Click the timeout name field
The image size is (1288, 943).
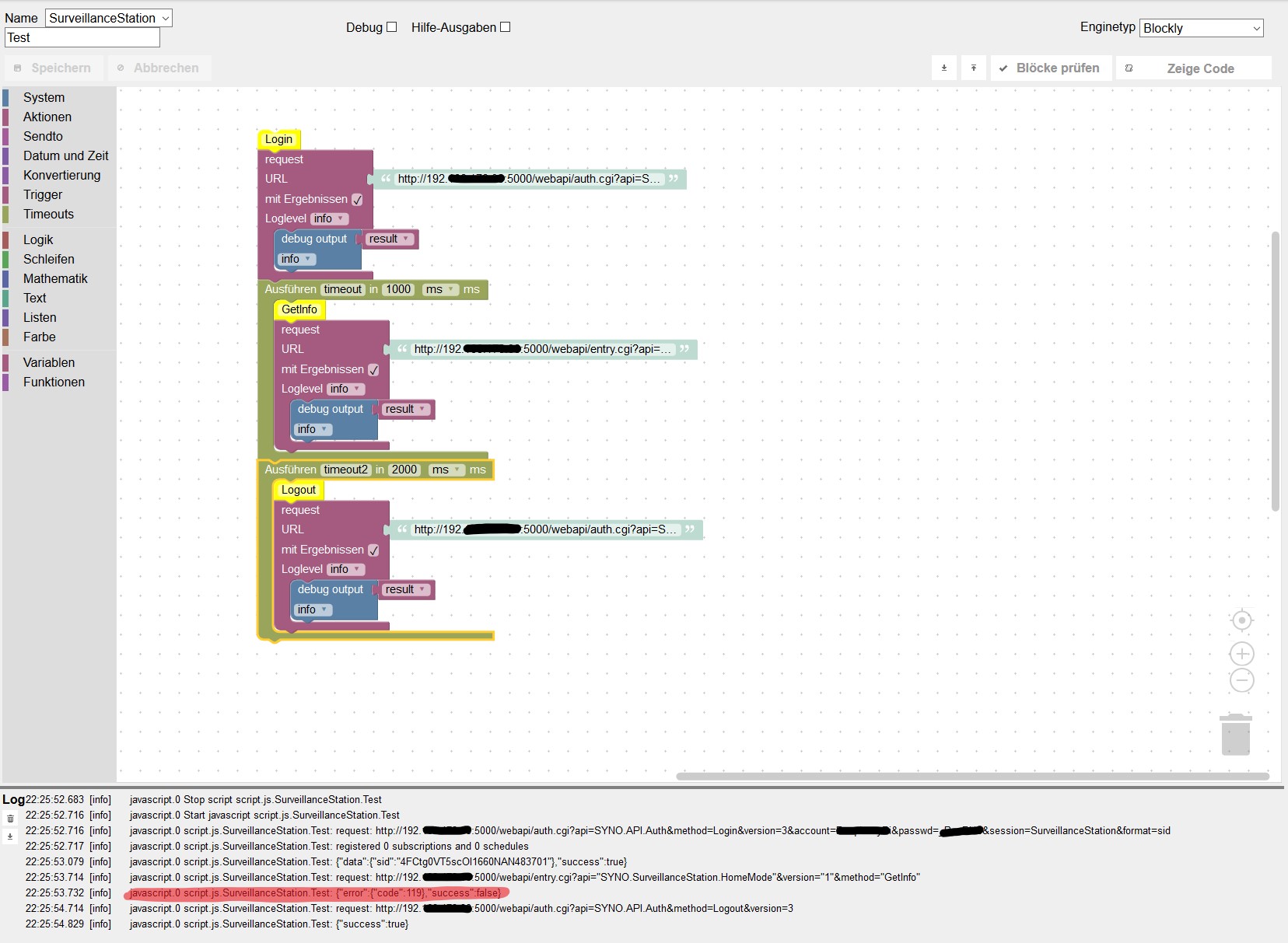[343, 290]
